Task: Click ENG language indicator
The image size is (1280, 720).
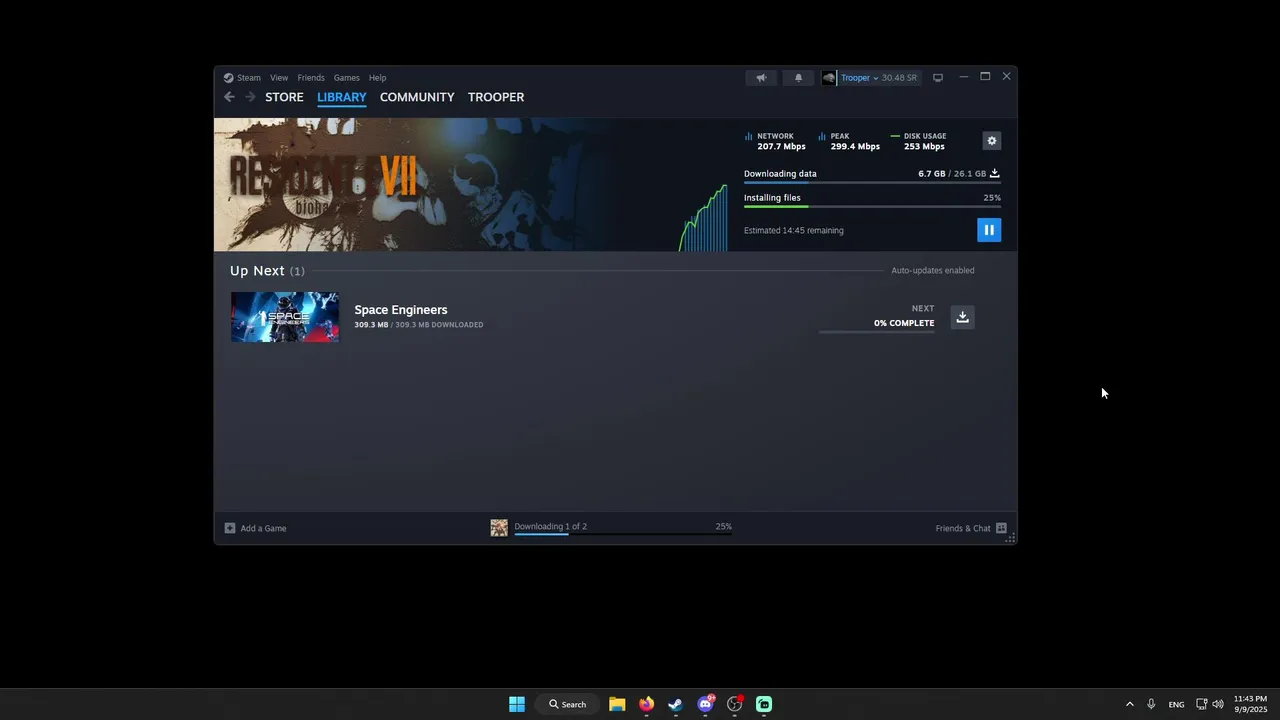Action: pyautogui.click(x=1176, y=704)
